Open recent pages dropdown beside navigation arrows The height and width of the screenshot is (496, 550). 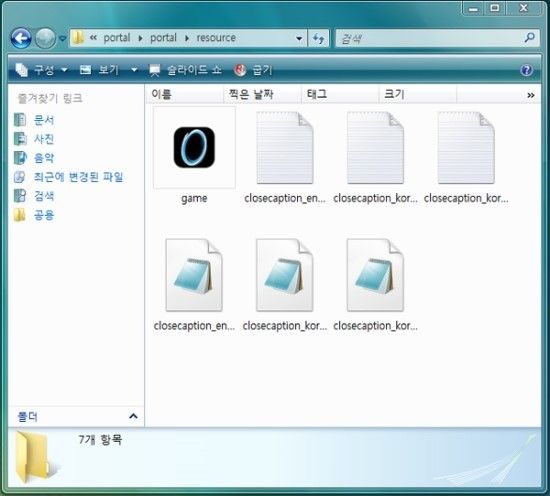coord(62,38)
